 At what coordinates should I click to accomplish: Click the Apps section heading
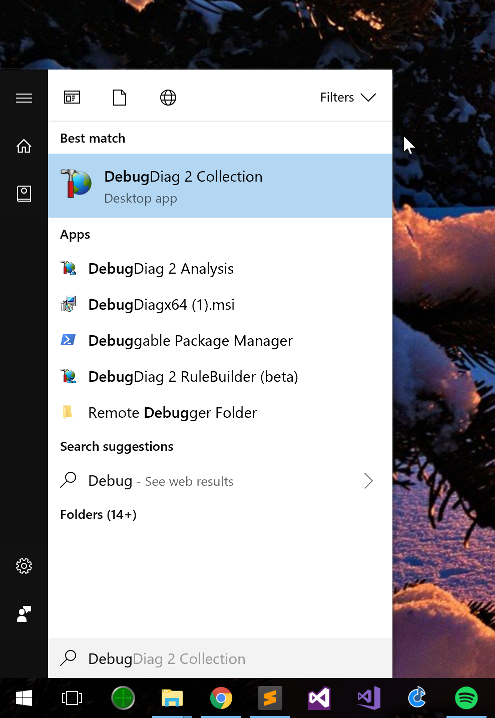click(75, 234)
